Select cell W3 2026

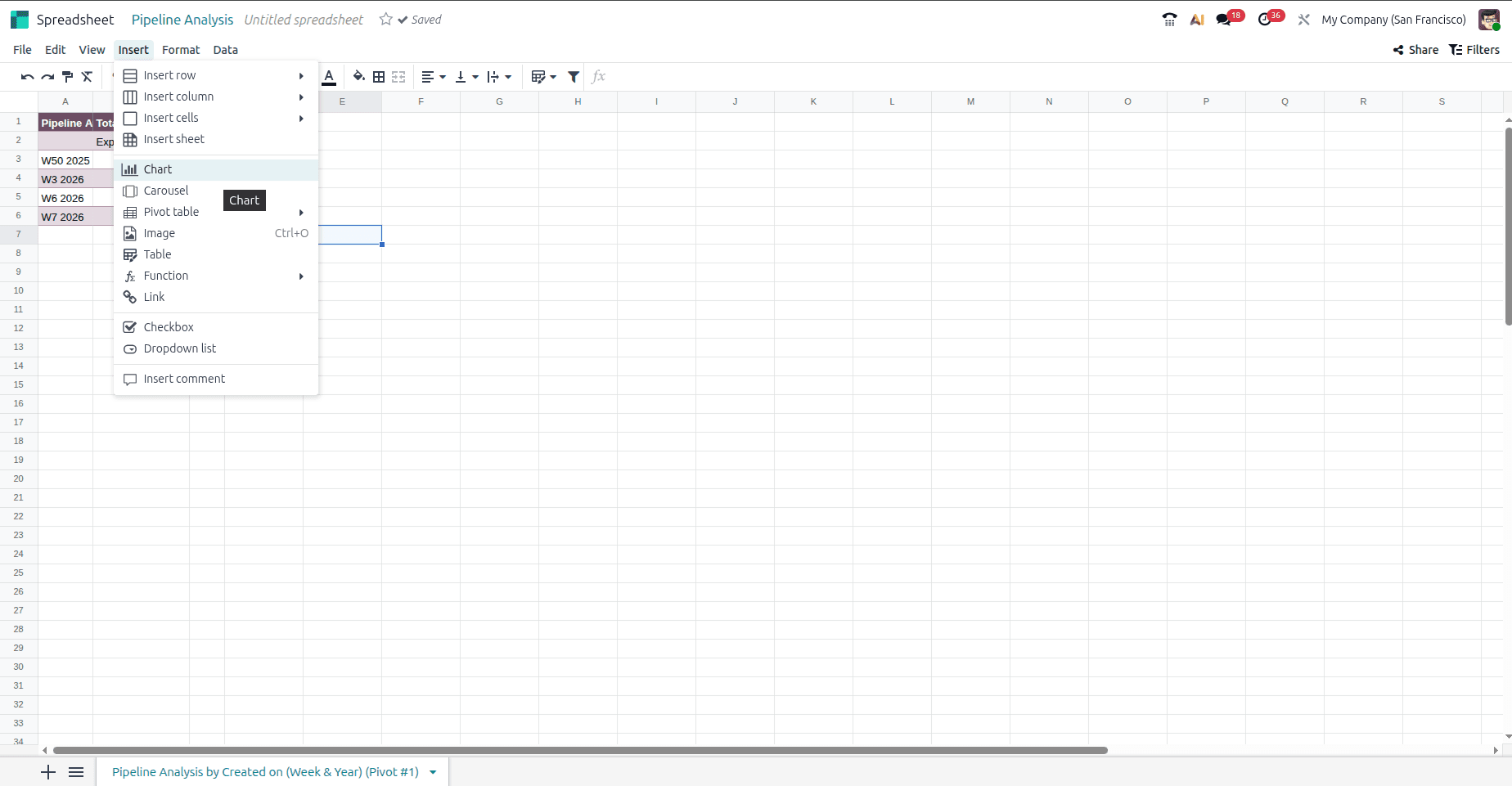click(x=65, y=179)
